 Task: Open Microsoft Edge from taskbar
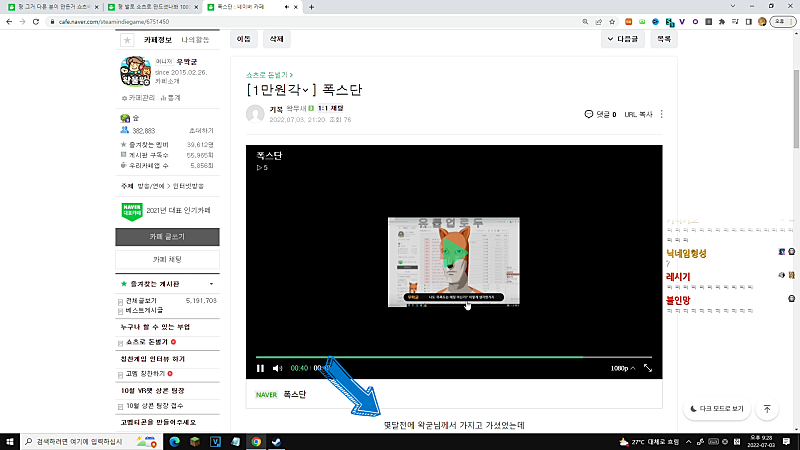(x=174, y=442)
